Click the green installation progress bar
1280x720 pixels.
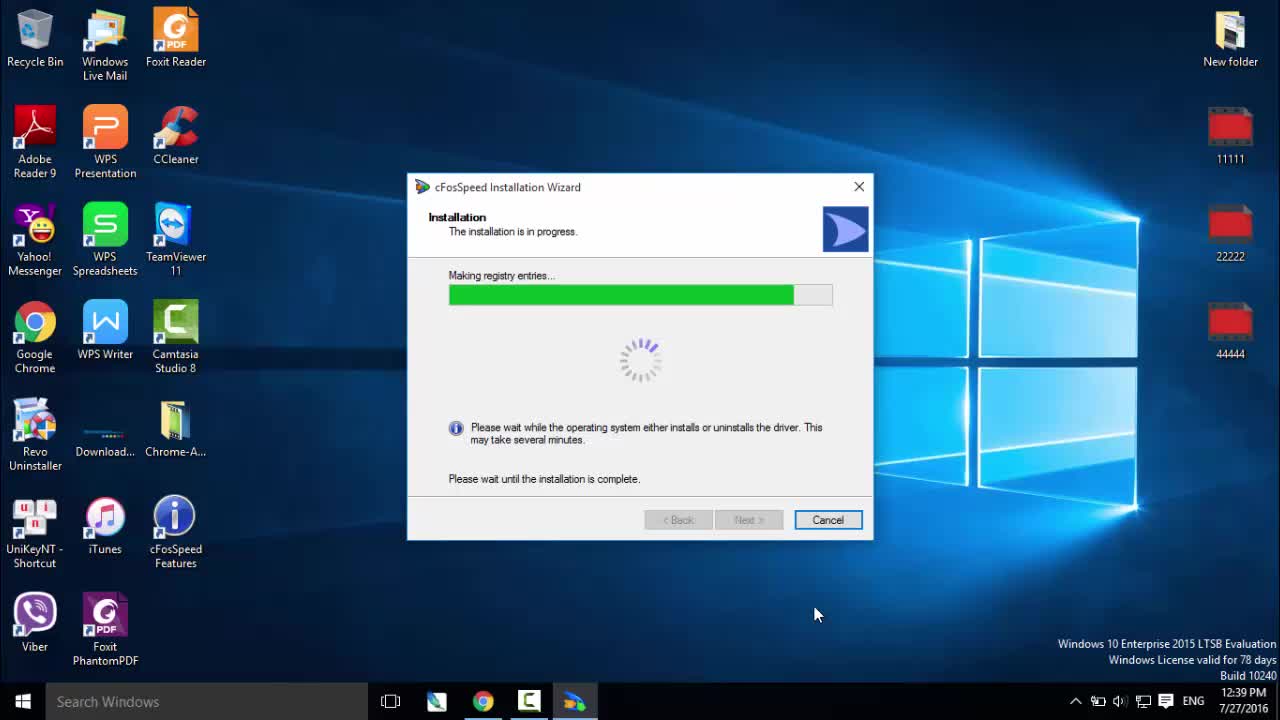(640, 295)
